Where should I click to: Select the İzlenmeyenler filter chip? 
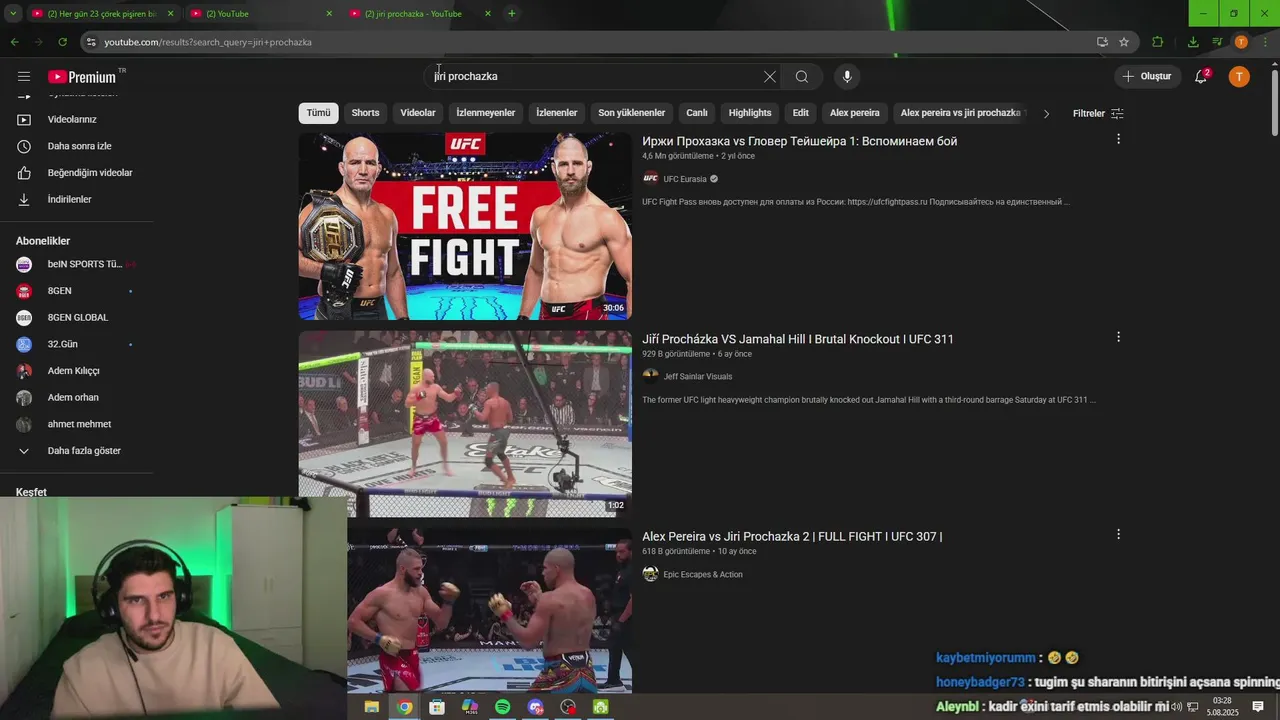486,113
